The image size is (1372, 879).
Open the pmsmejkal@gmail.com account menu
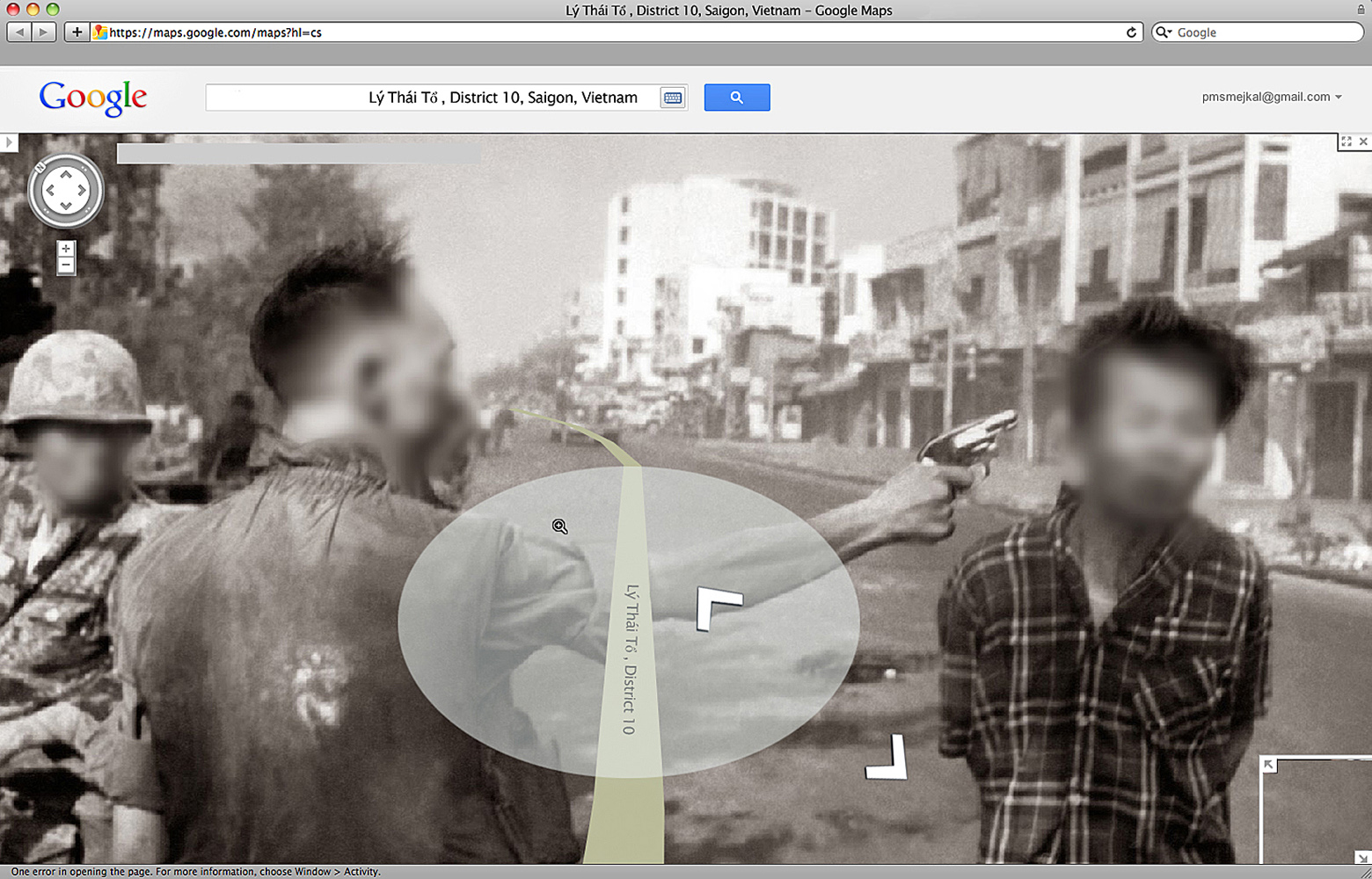pos(1272,97)
